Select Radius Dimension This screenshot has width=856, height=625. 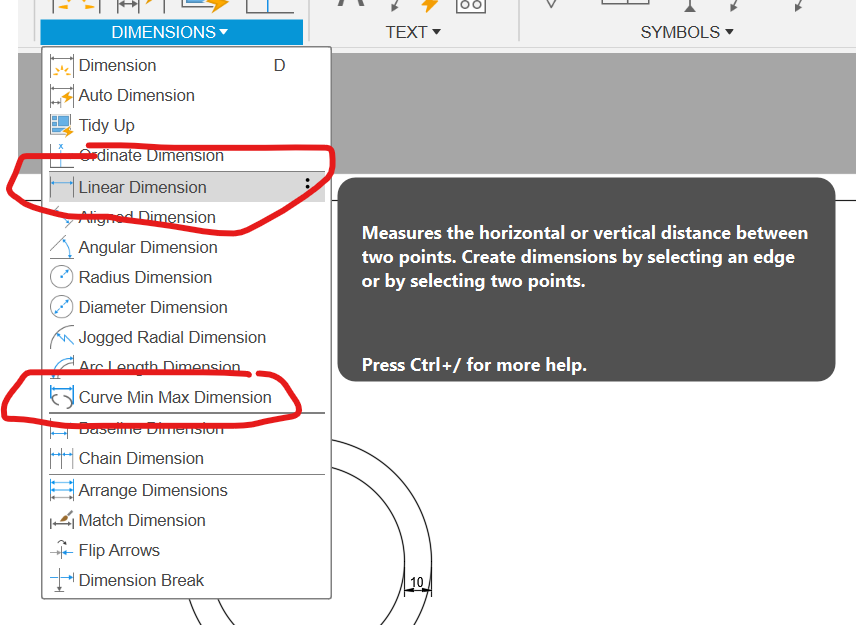pyautogui.click(x=187, y=277)
